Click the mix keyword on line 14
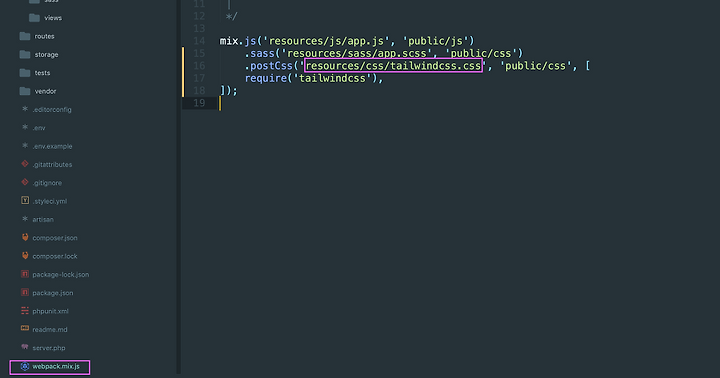This screenshot has width=720, height=378. (229, 41)
